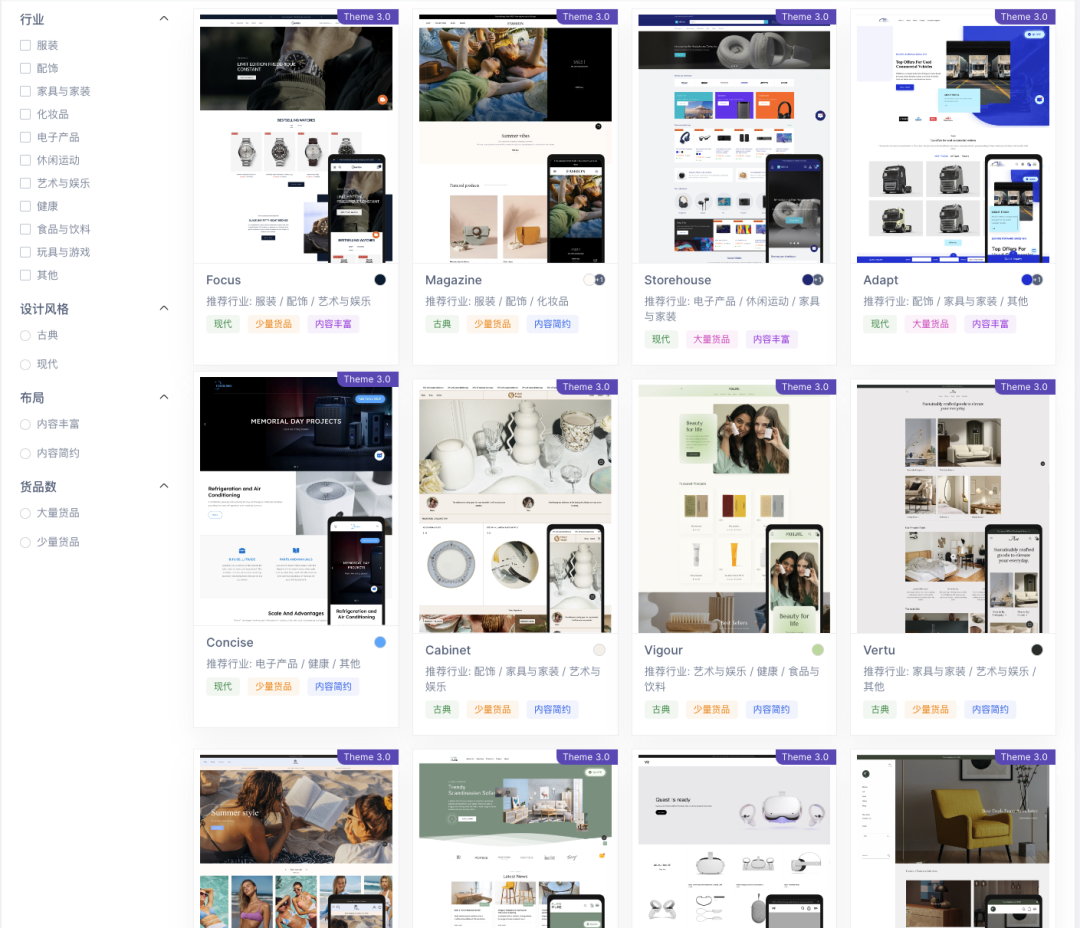
Task: Click the Theme 3.0 badge on Concise
Action: pyautogui.click(x=367, y=380)
